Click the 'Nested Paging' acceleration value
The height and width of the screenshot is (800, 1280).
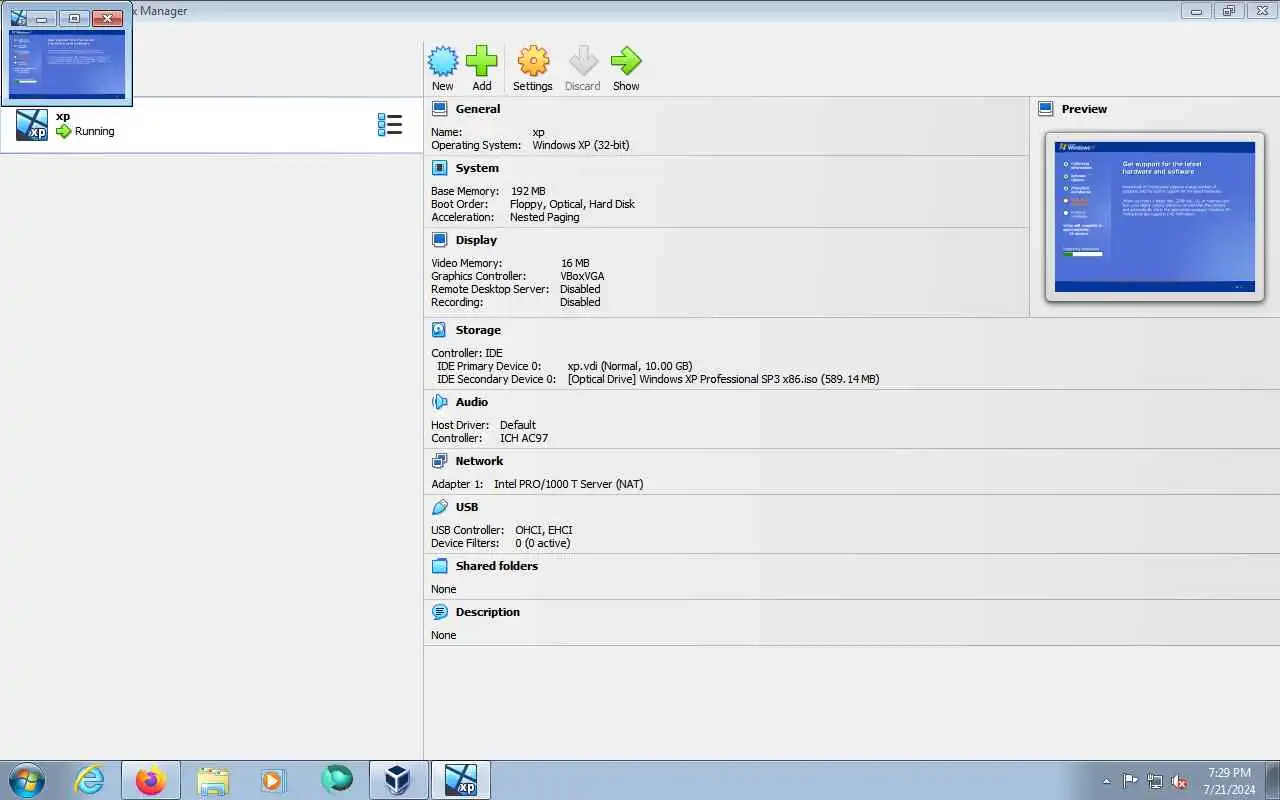click(x=545, y=217)
